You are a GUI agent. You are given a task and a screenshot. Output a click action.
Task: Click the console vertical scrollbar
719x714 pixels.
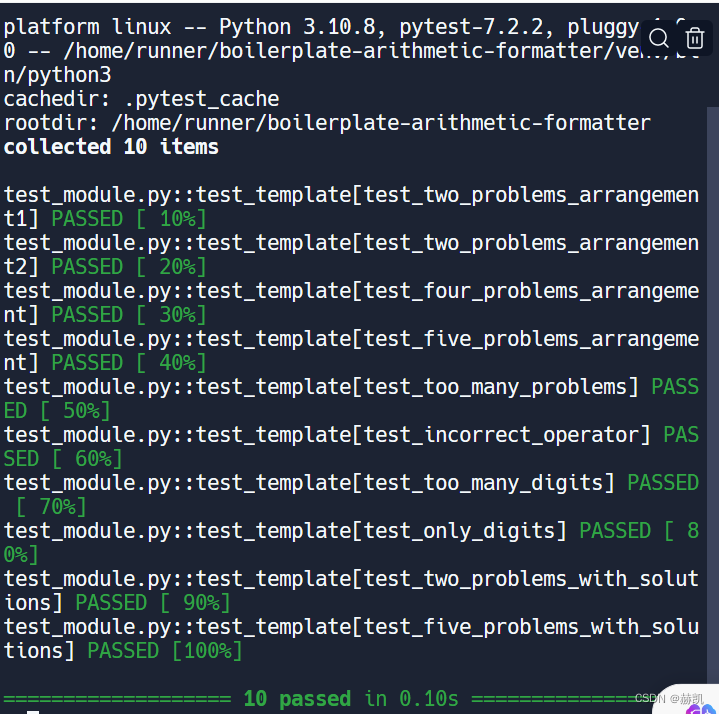(713, 394)
